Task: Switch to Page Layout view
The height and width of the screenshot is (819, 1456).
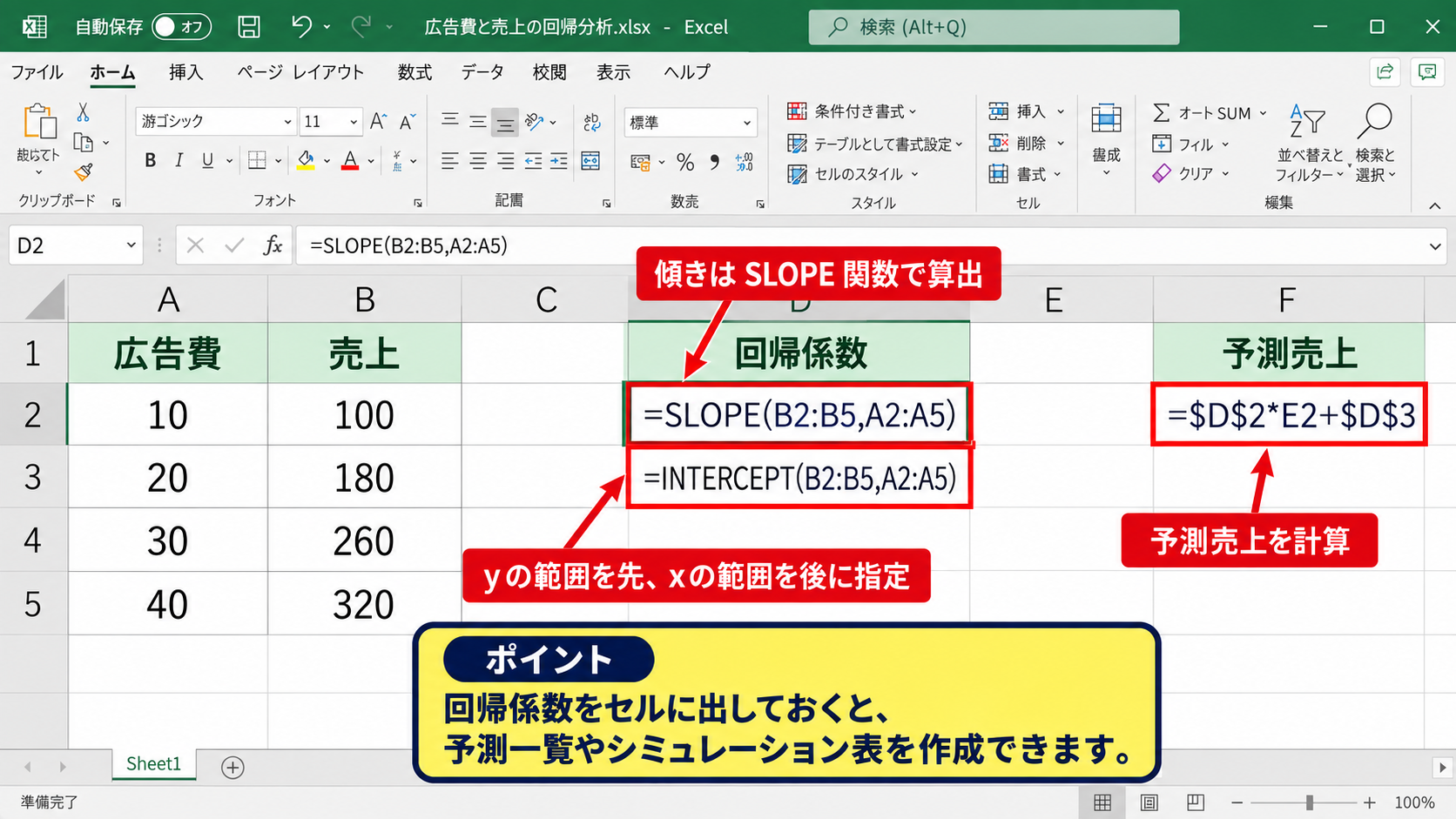Action: [x=1149, y=802]
